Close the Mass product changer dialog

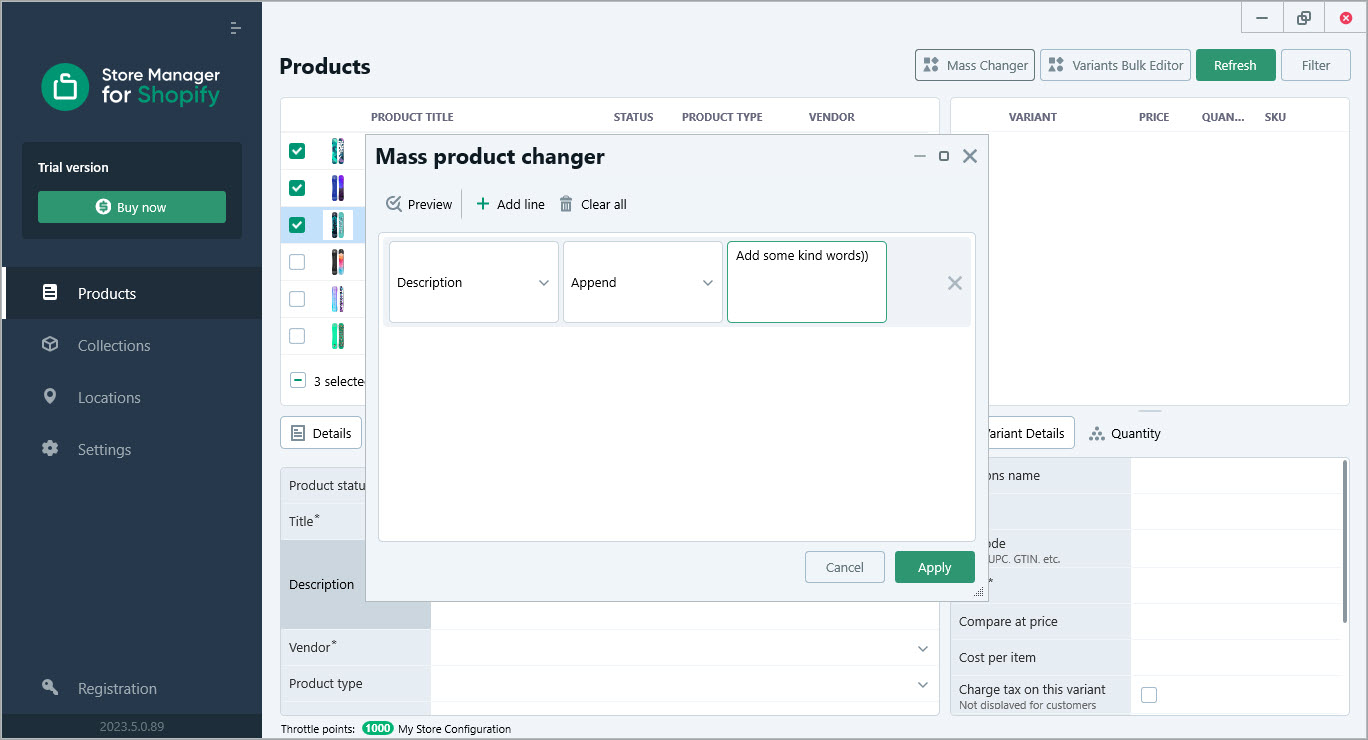point(970,156)
